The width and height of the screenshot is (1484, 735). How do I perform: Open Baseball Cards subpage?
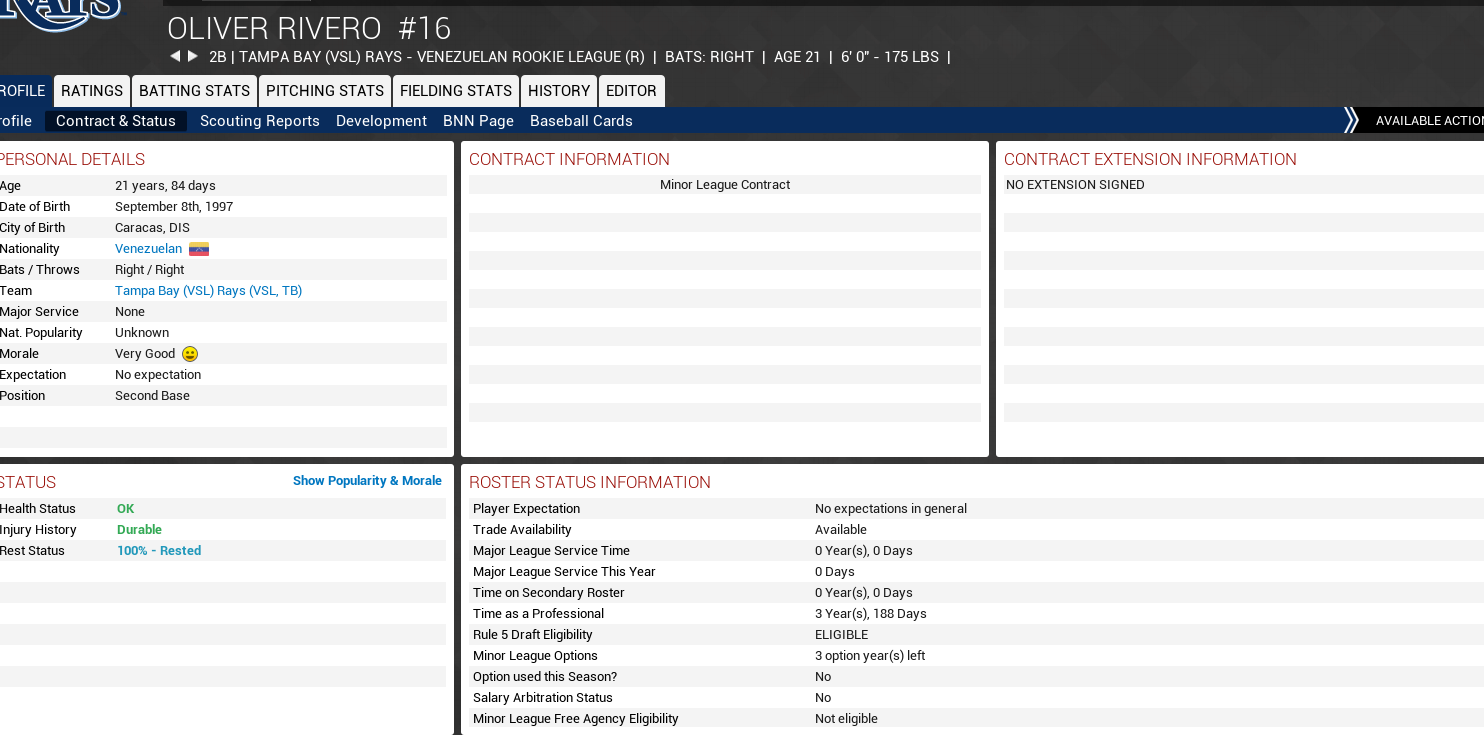coord(581,121)
